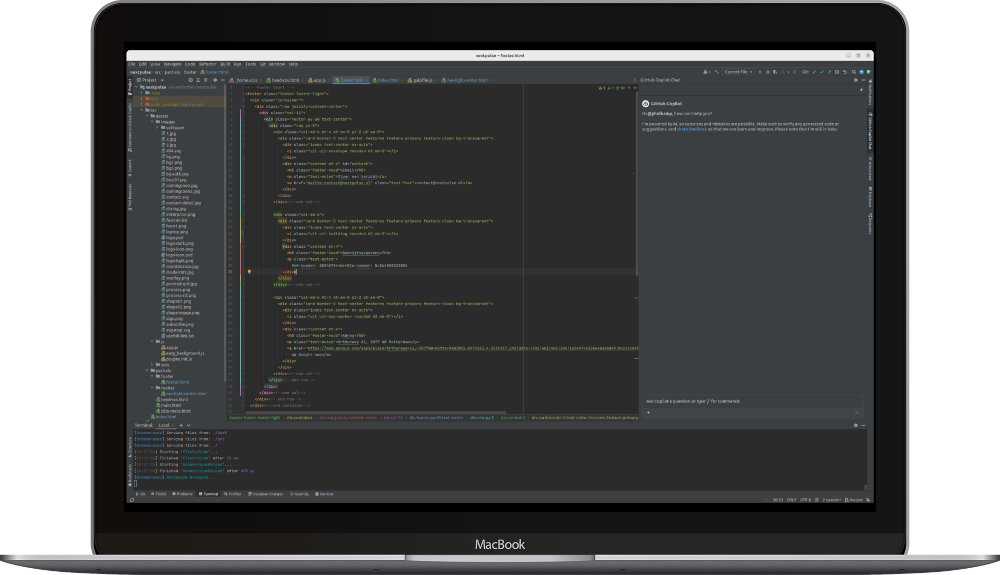Click the Ask Copilot a question input field
The height and width of the screenshot is (575, 1000).
[x=745, y=401]
